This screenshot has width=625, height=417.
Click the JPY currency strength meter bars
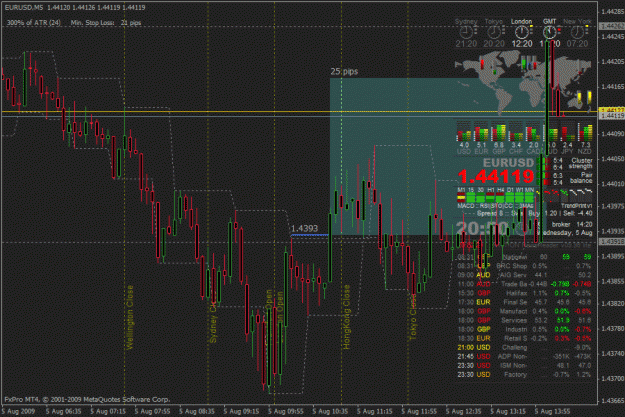[x=568, y=132]
